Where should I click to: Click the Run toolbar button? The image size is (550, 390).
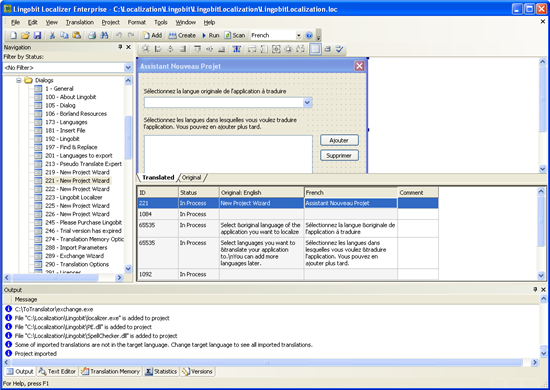pos(210,35)
